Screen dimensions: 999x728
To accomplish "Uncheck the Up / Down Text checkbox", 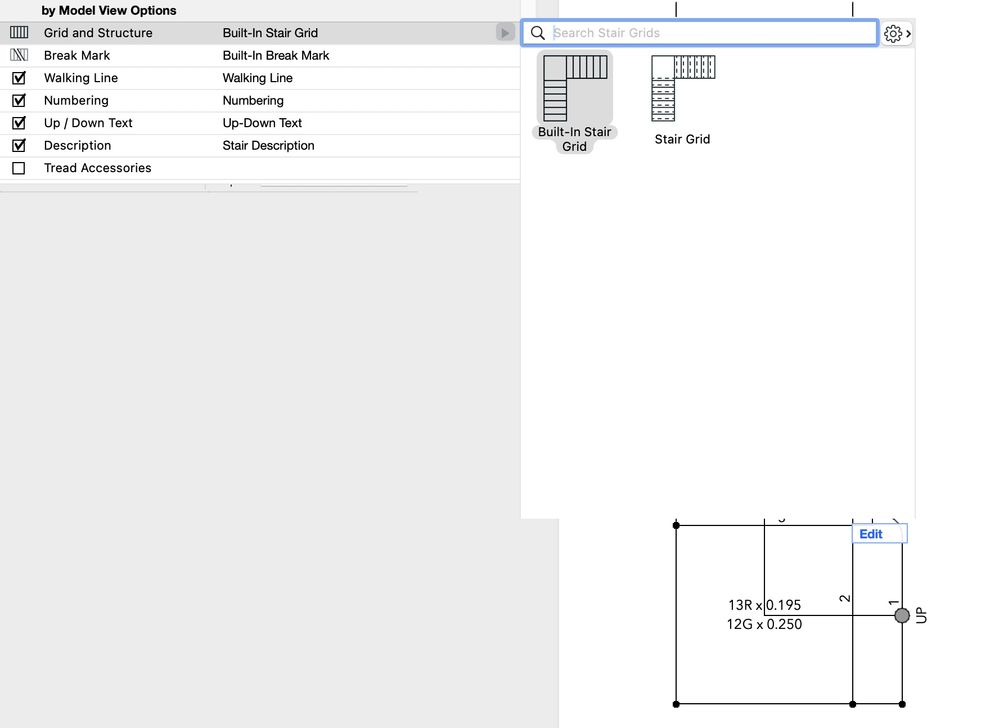I will (19, 123).
